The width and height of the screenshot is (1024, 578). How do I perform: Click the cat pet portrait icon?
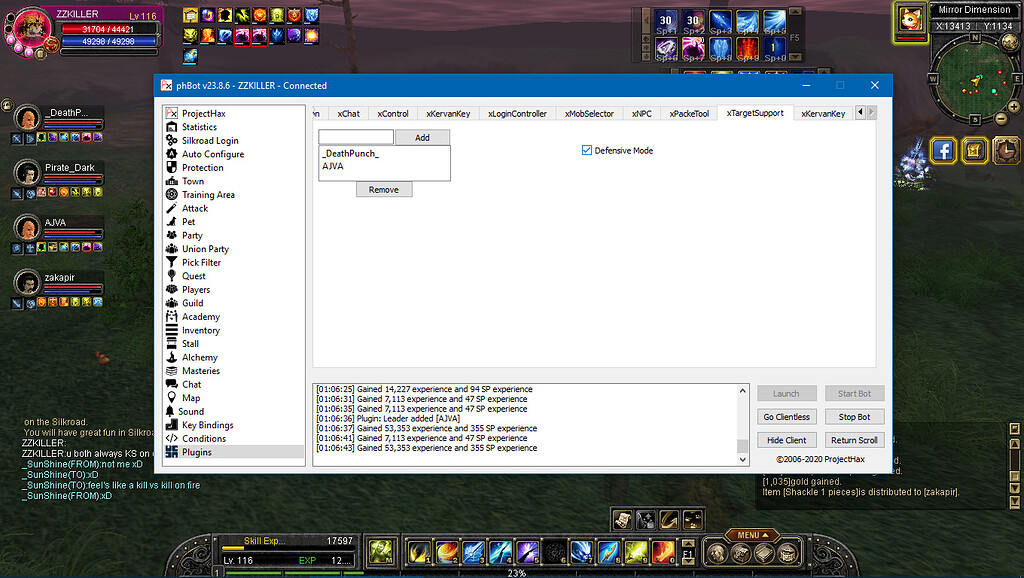click(911, 19)
